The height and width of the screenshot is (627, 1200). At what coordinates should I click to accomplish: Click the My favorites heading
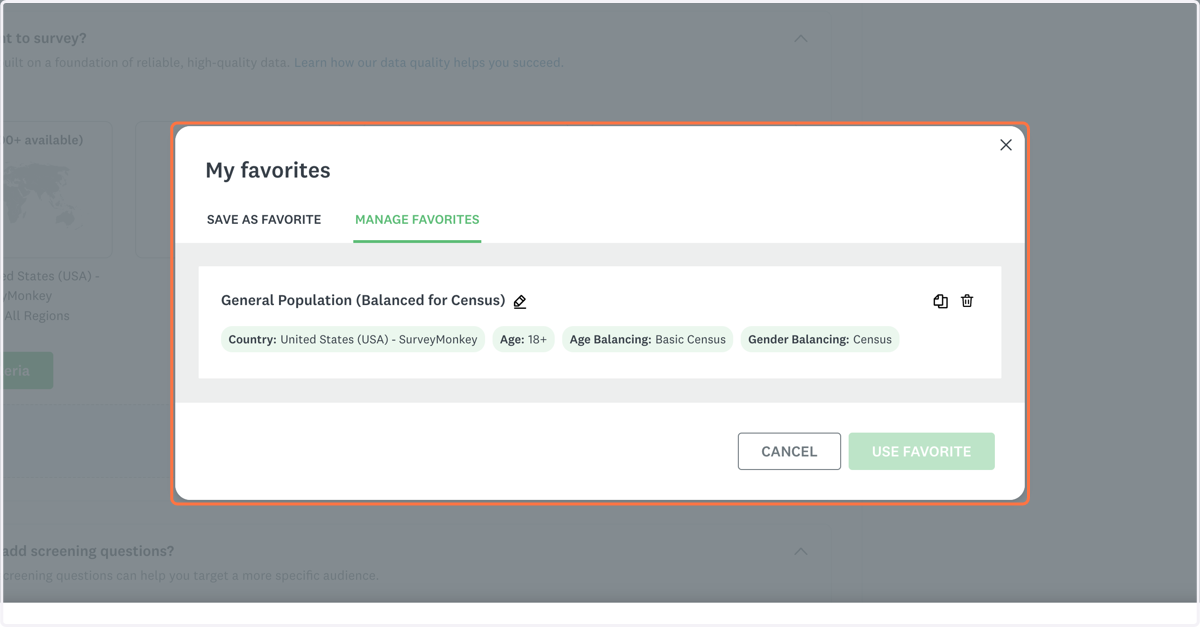[x=268, y=170]
